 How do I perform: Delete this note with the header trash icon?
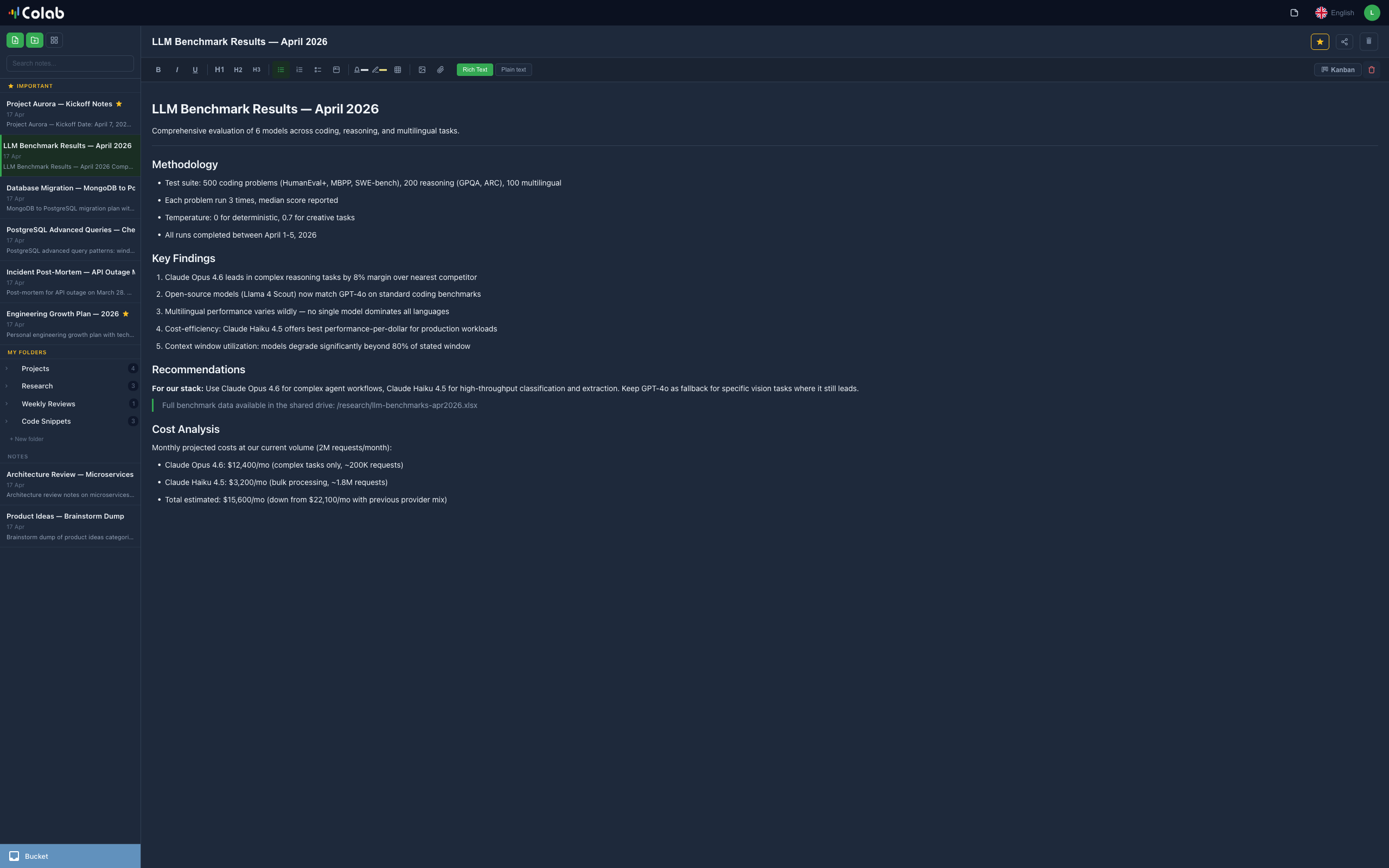tap(1368, 41)
